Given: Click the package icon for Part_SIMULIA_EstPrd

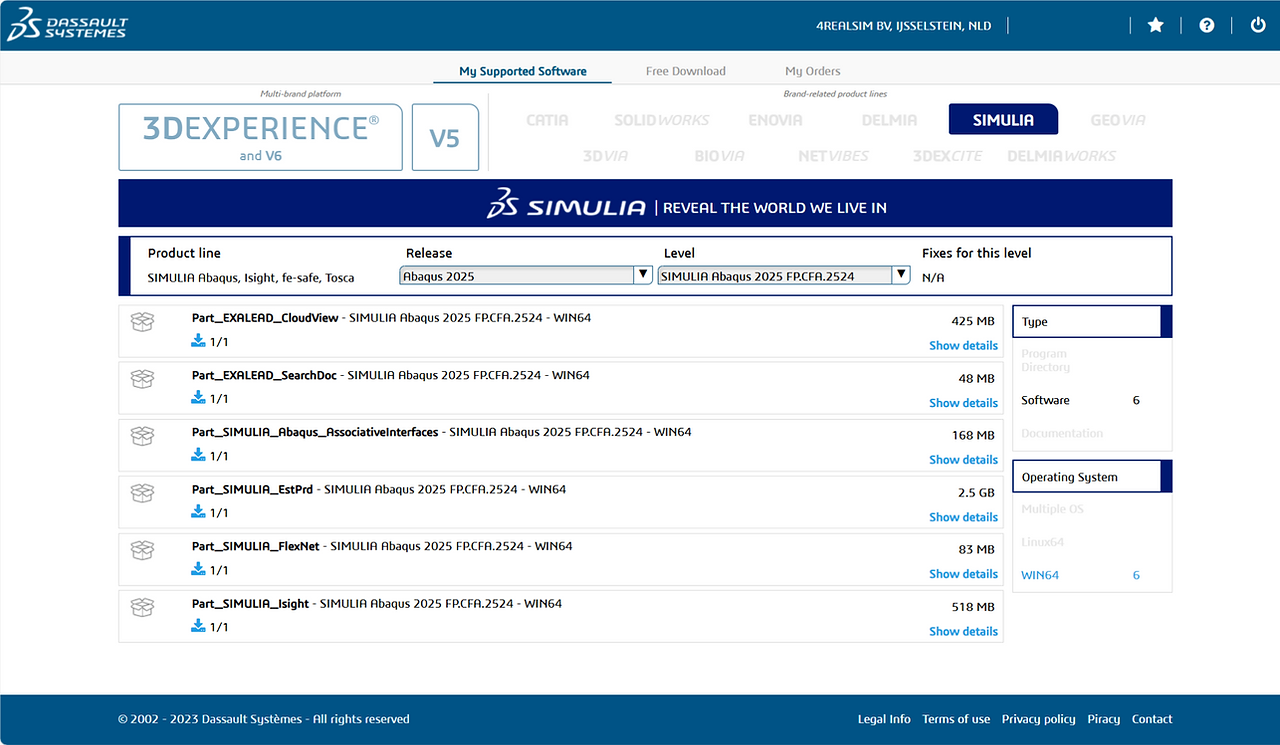Looking at the screenshot, I should tap(143, 493).
